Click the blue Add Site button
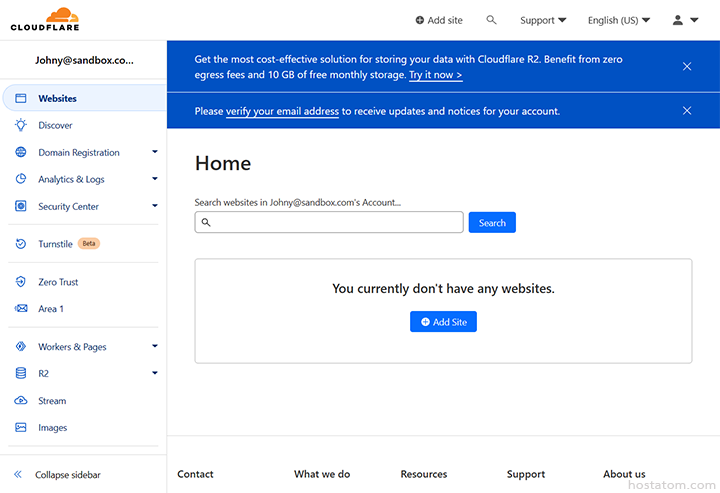The image size is (720, 493). click(443, 322)
